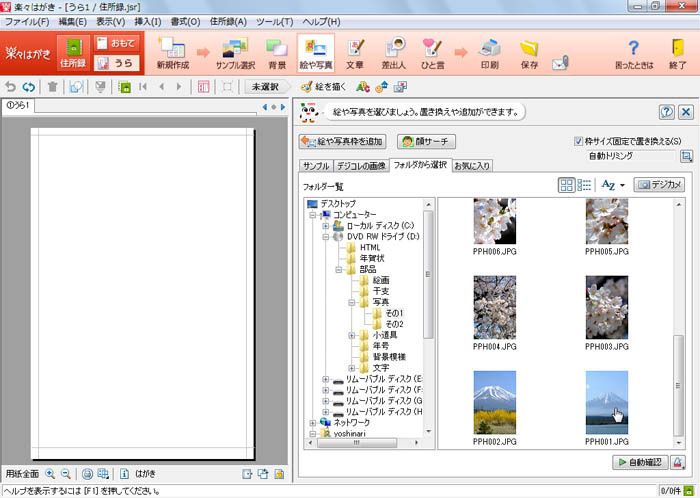Image resolution: width=700 pixels, height=498 pixels.
Task: Click the ひと言 (short message) icon
Action: 433,53
